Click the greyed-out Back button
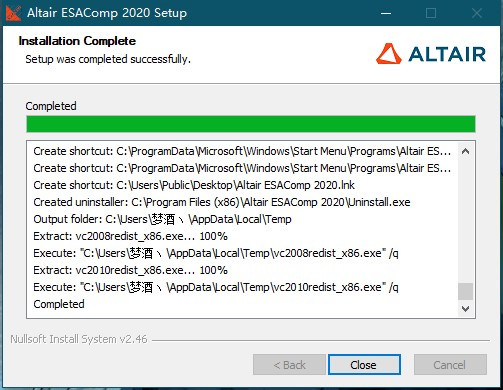 click(x=289, y=365)
